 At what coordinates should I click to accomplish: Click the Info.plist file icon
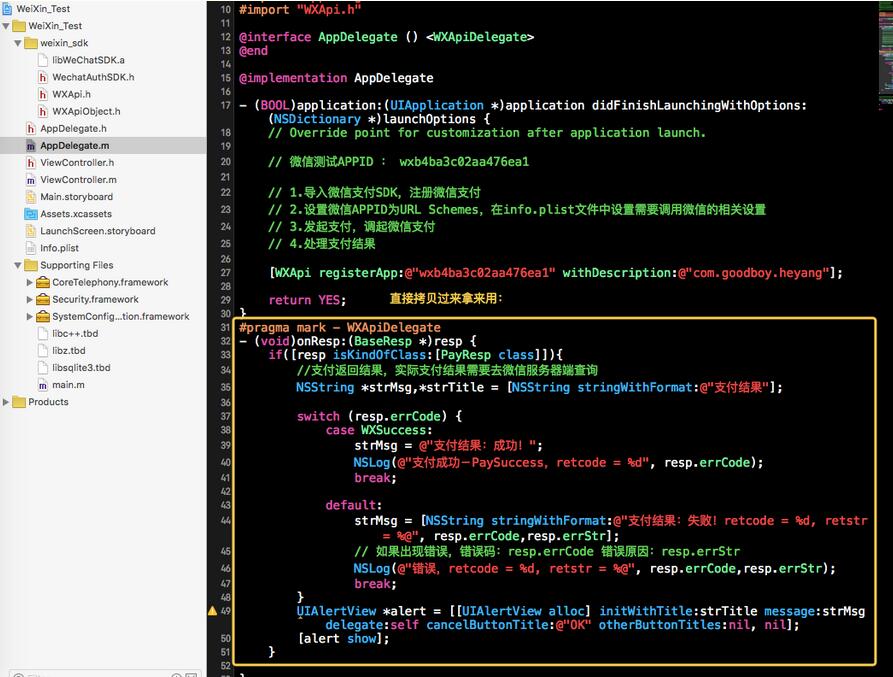click(31, 248)
